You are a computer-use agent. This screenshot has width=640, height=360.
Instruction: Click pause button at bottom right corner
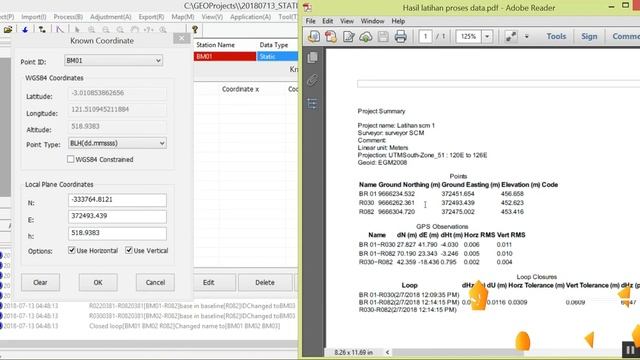tap(631, 350)
